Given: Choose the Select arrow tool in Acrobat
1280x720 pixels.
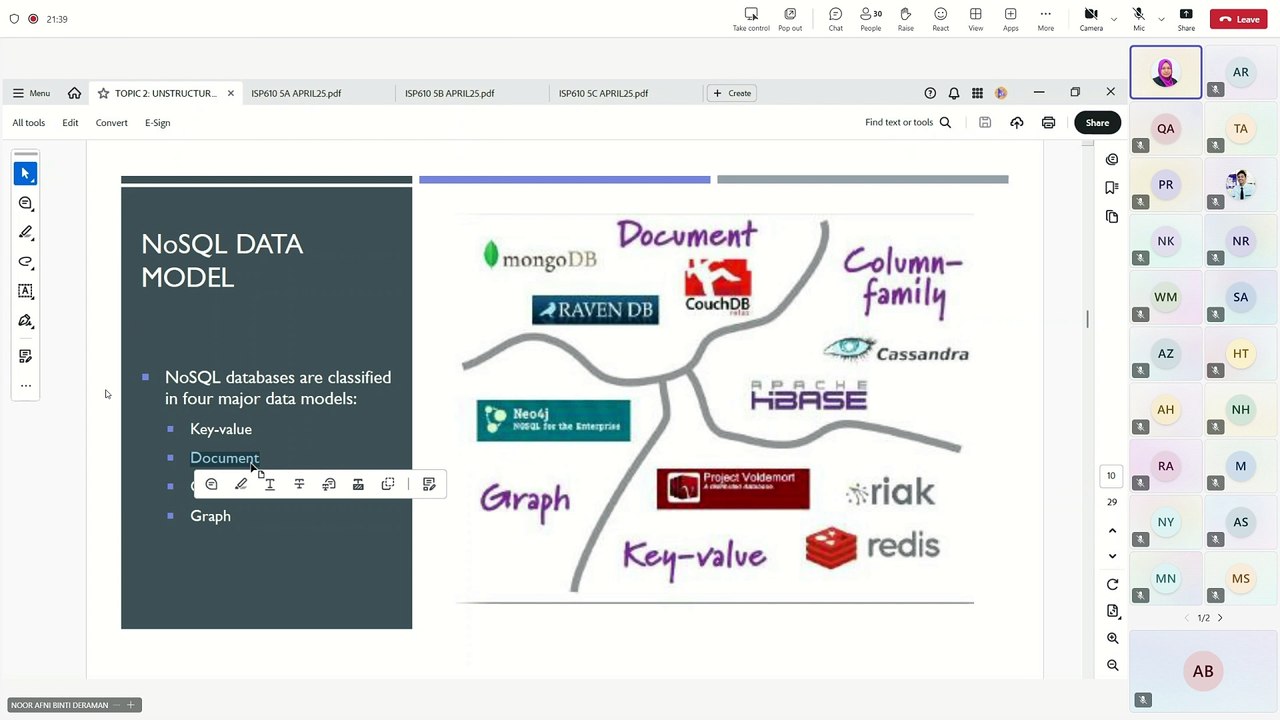Looking at the screenshot, I should [25, 174].
